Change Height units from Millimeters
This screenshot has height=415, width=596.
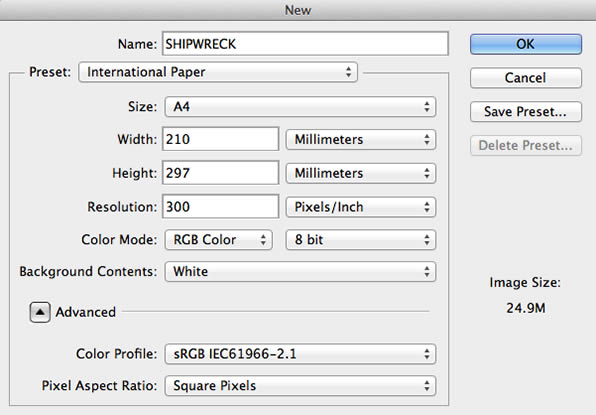(361, 173)
